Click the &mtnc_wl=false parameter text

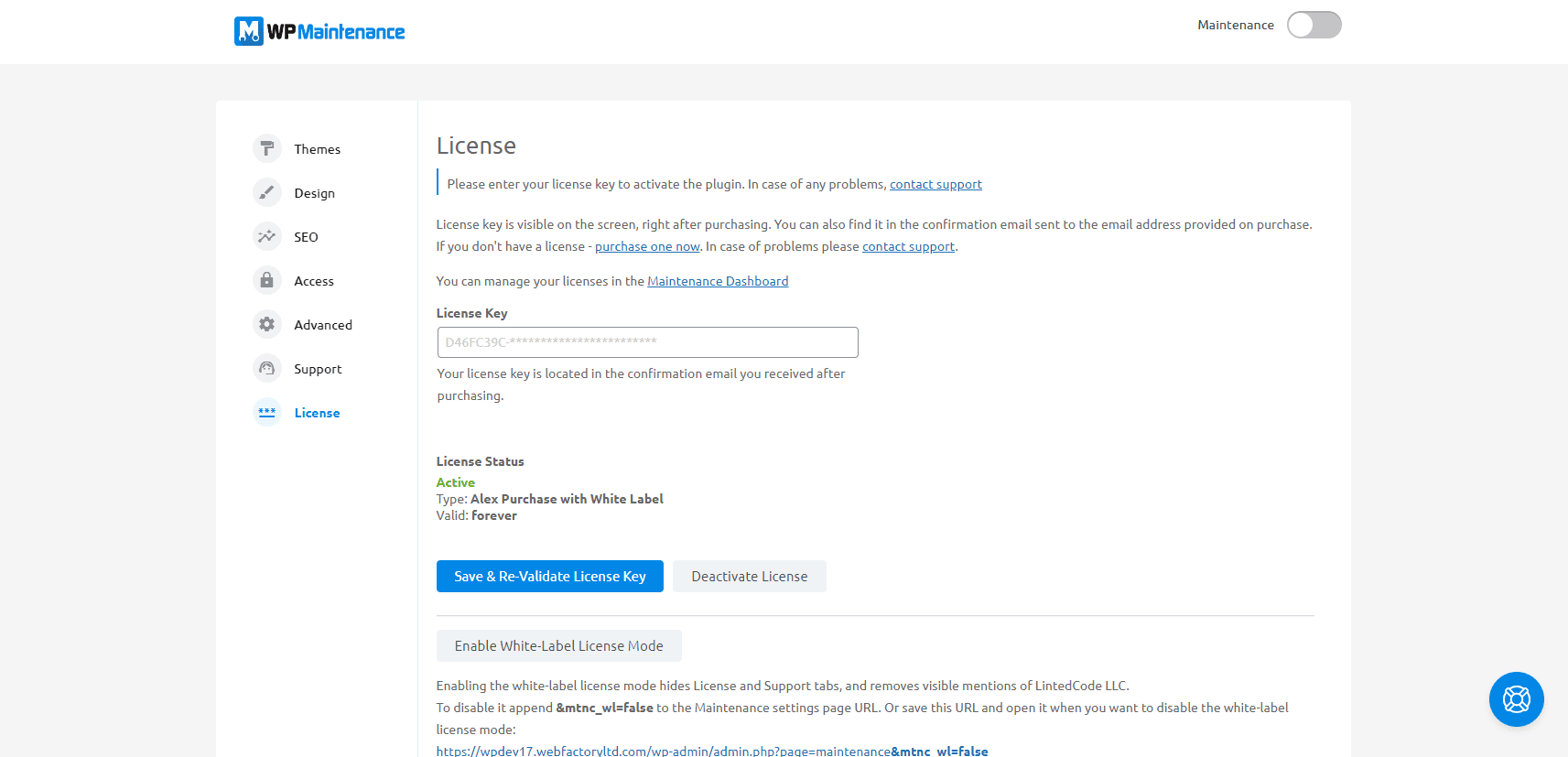(605, 708)
